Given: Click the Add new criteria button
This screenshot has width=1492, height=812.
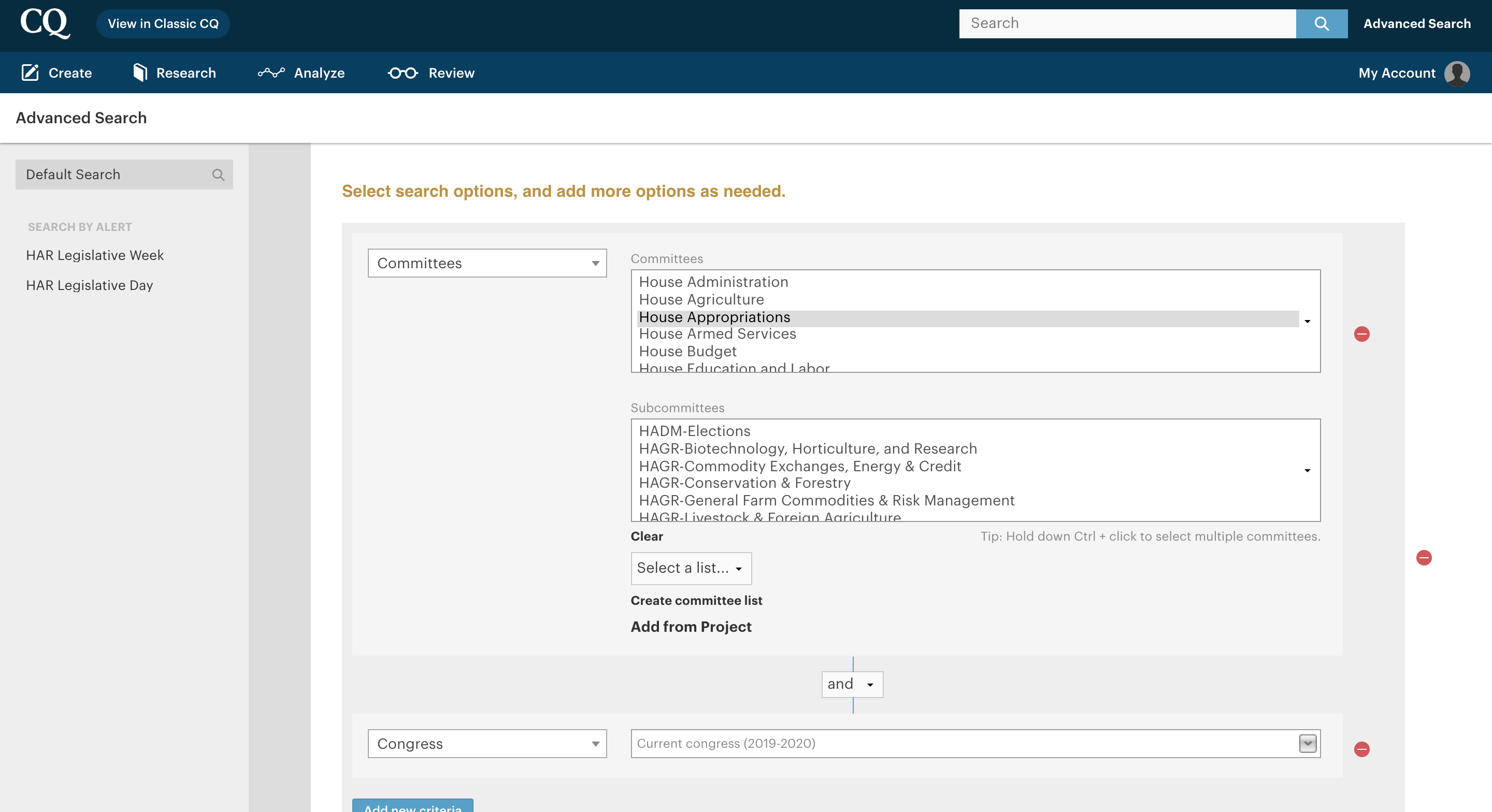Looking at the screenshot, I should (x=412, y=806).
